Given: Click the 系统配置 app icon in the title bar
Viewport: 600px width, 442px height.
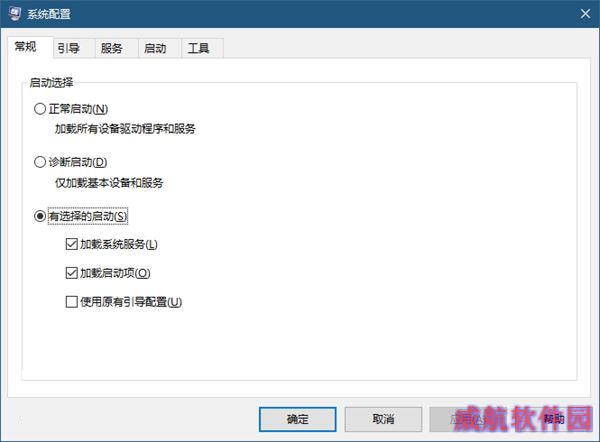Looking at the screenshot, I should click(x=15, y=14).
